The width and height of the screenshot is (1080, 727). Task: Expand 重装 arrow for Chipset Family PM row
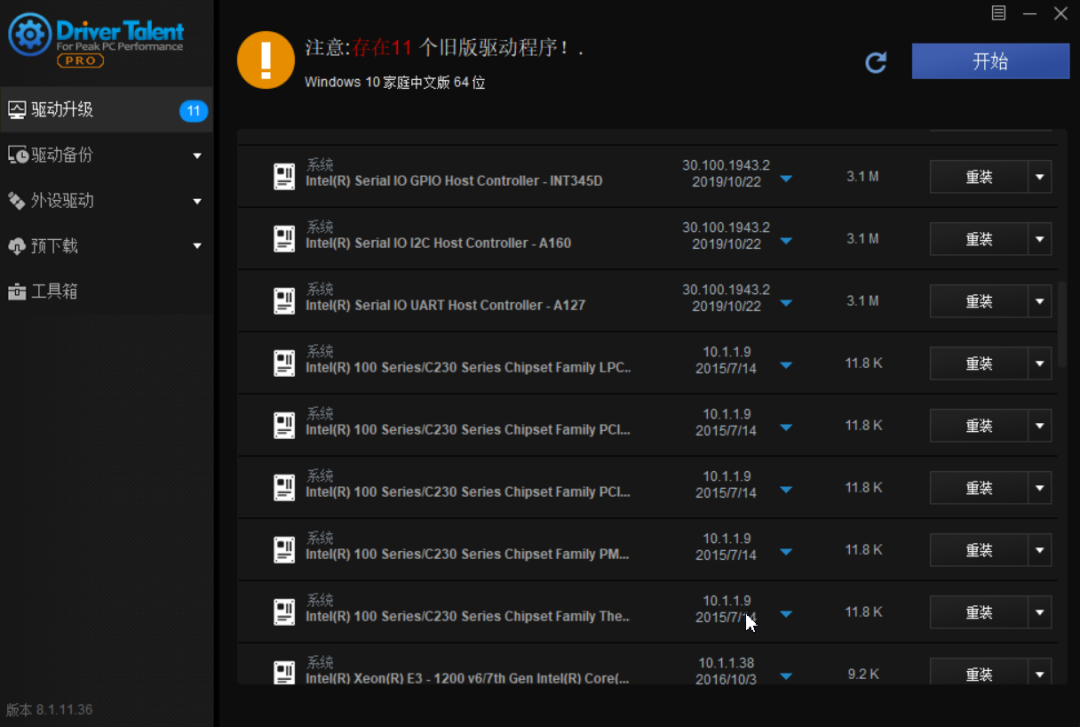[1039, 550]
